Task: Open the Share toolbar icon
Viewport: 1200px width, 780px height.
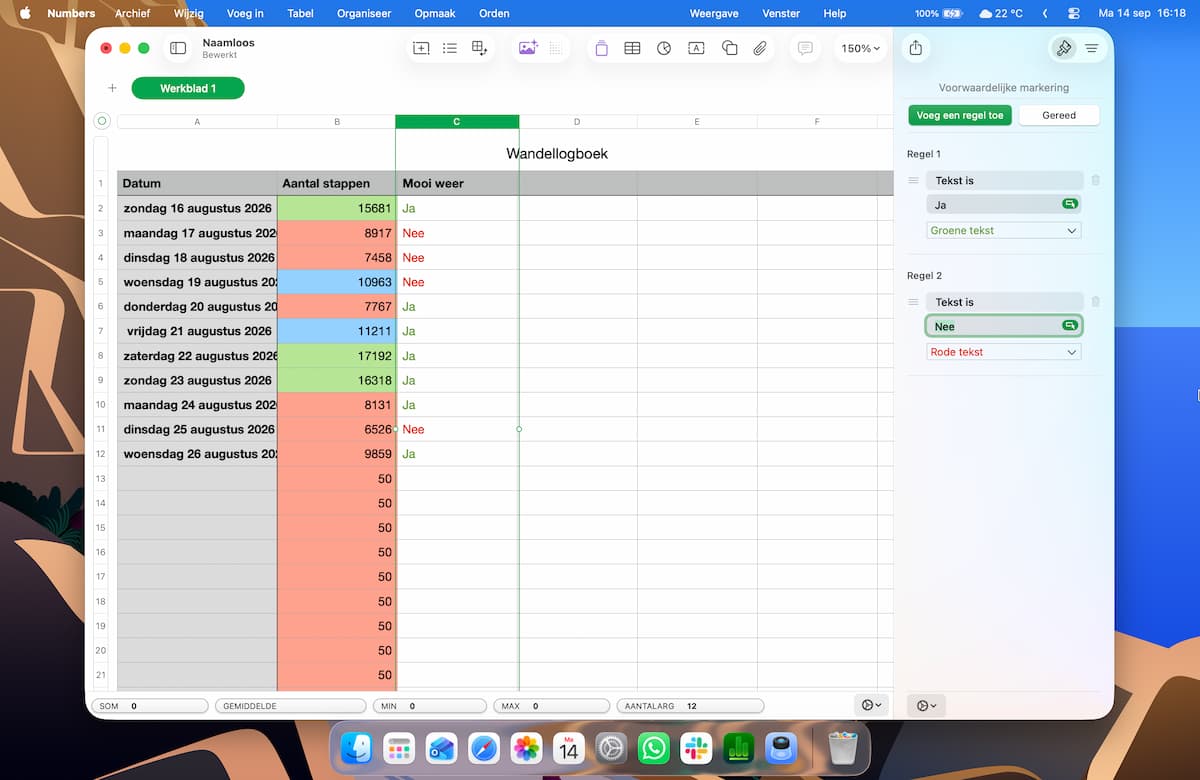Action: pyautogui.click(x=915, y=48)
